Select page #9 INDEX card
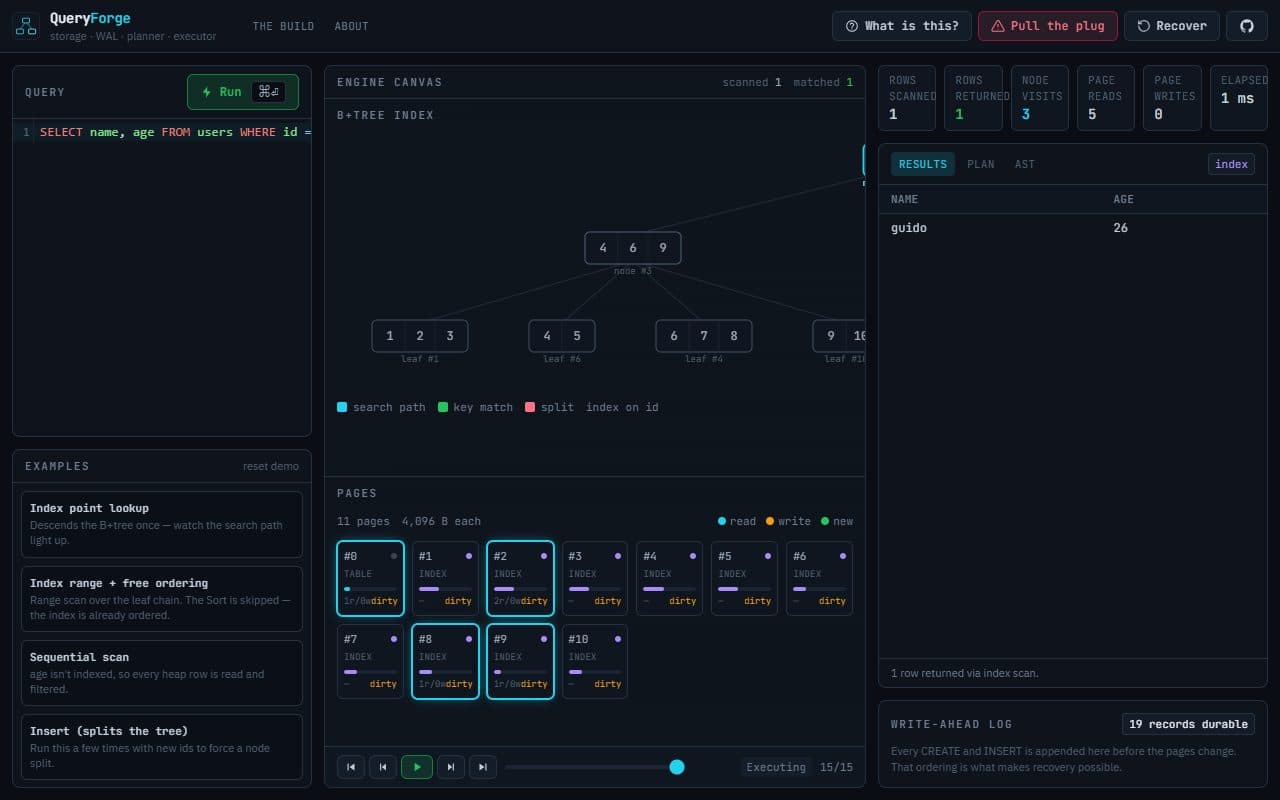 (520, 661)
